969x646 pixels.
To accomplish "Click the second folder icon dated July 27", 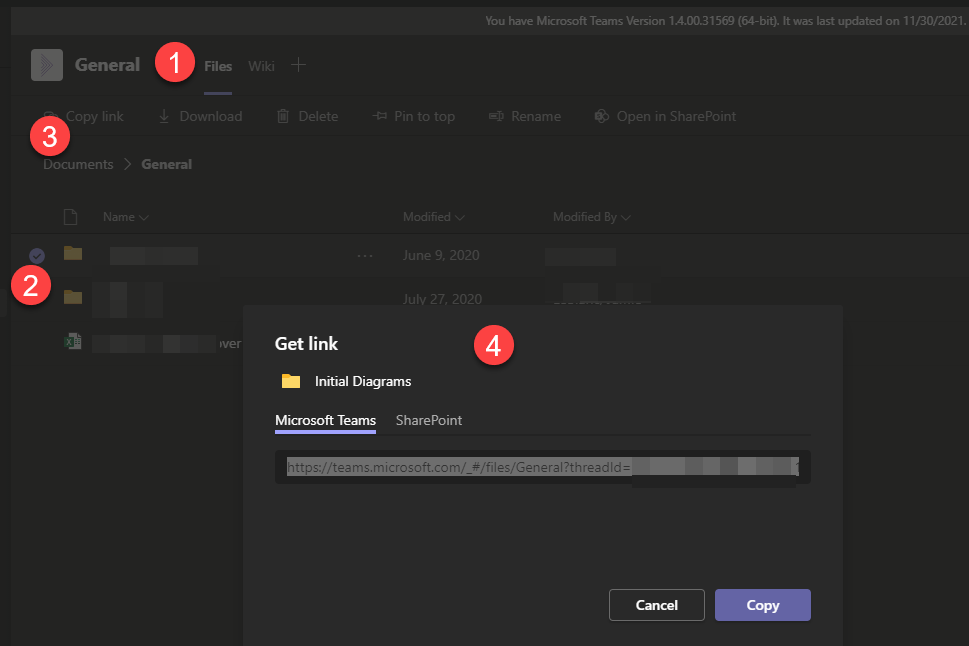I will [x=73, y=297].
